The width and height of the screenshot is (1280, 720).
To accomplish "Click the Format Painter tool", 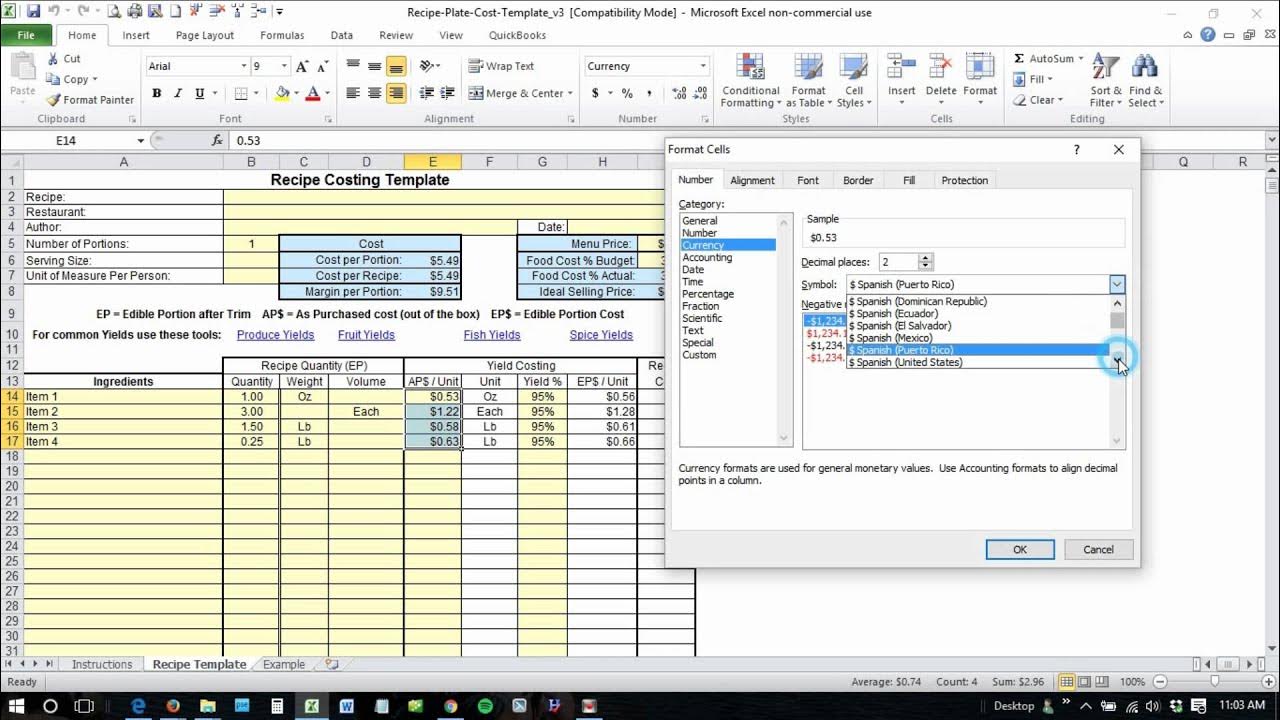I will tap(90, 100).
